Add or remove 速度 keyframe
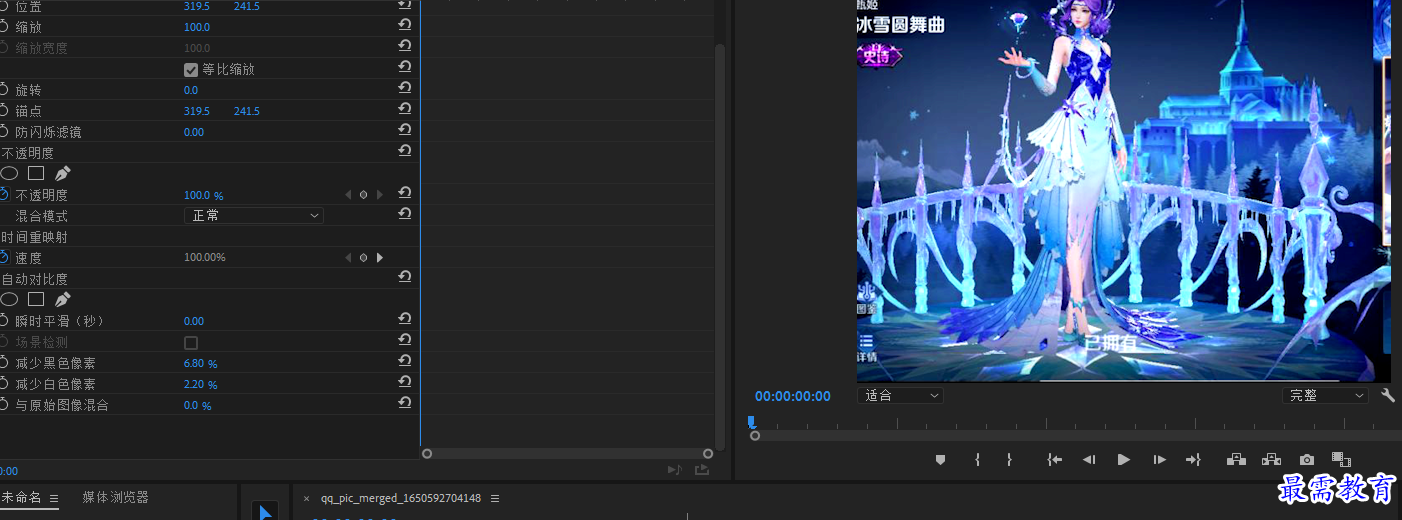1402x520 pixels. coord(363,258)
